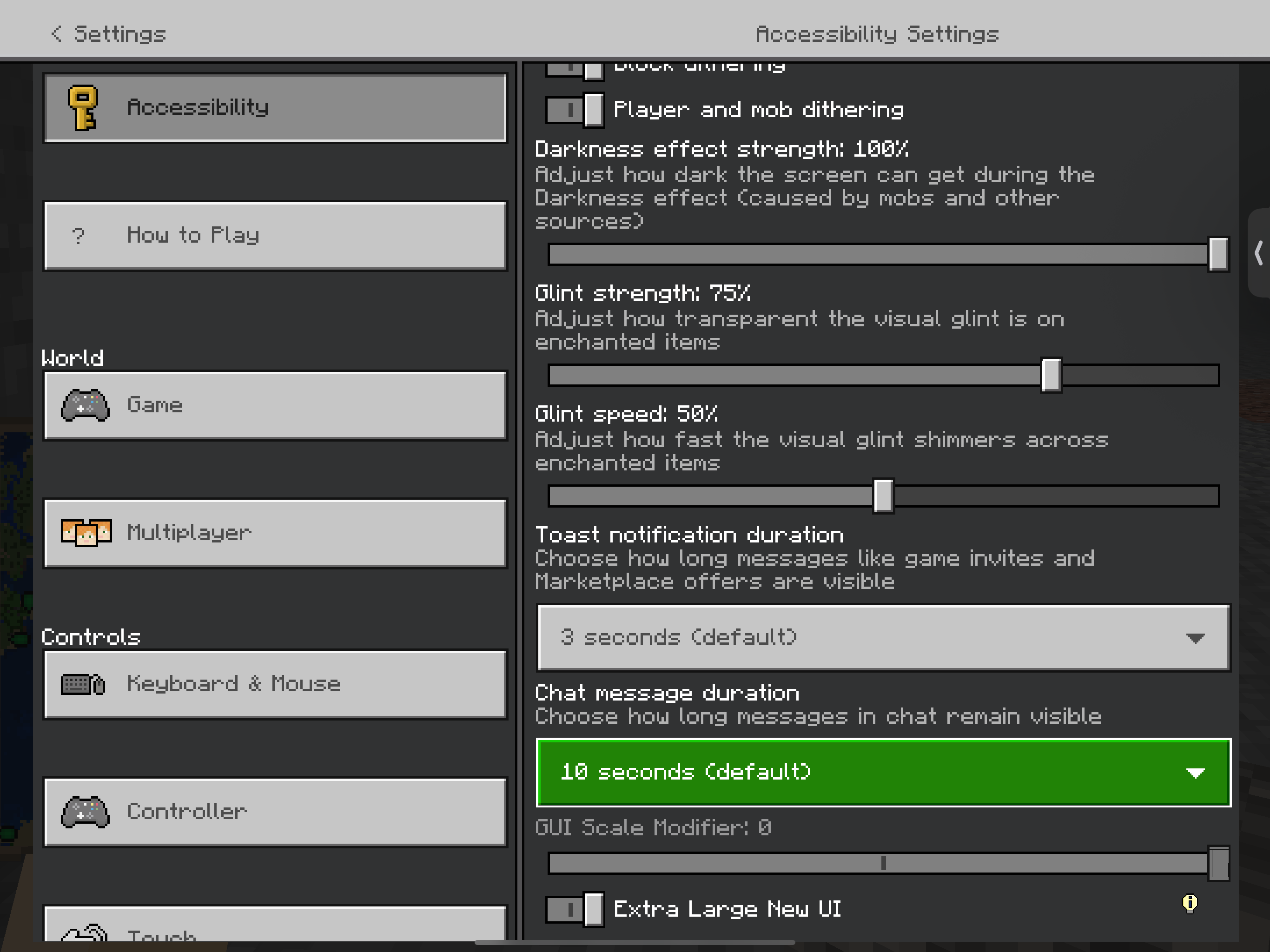Screen dimensions: 1270x952
Task: Toggle the Block dithering switch
Action: [x=574, y=69]
